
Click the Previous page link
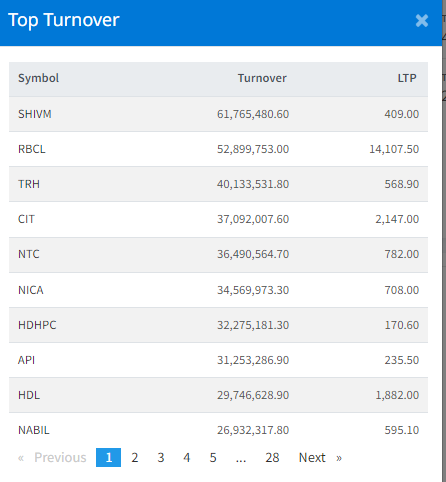click(52, 457)
